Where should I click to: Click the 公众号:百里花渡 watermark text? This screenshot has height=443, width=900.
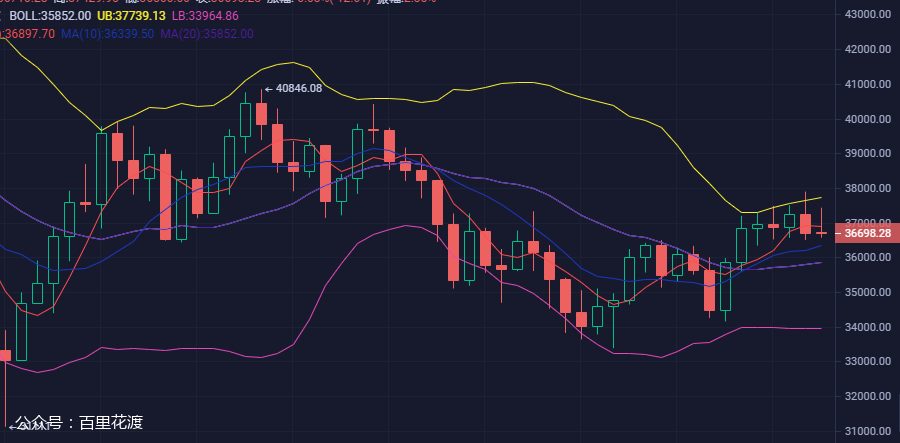coord(78,423)
